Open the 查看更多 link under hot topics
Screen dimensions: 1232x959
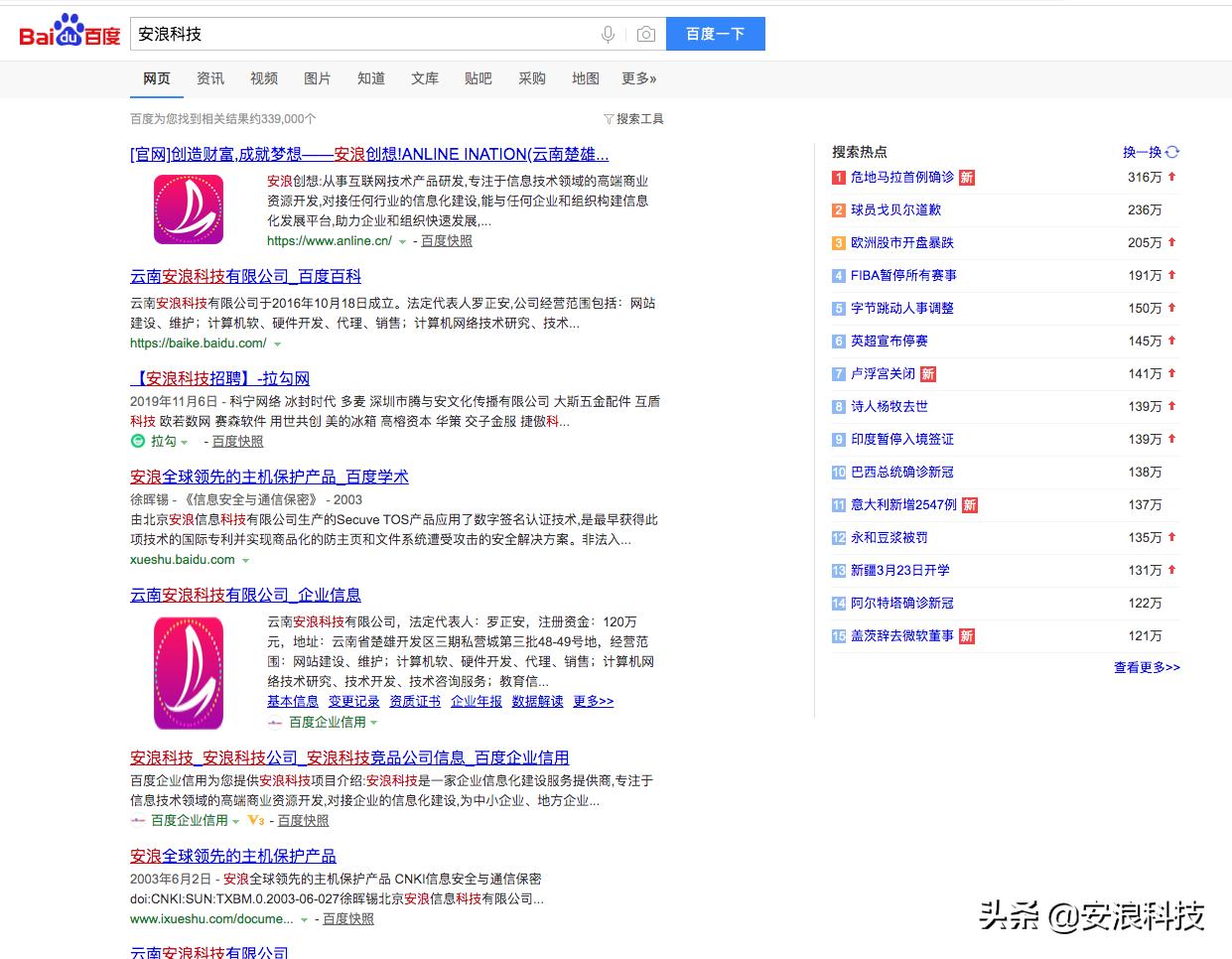(x=1147, y=668)
